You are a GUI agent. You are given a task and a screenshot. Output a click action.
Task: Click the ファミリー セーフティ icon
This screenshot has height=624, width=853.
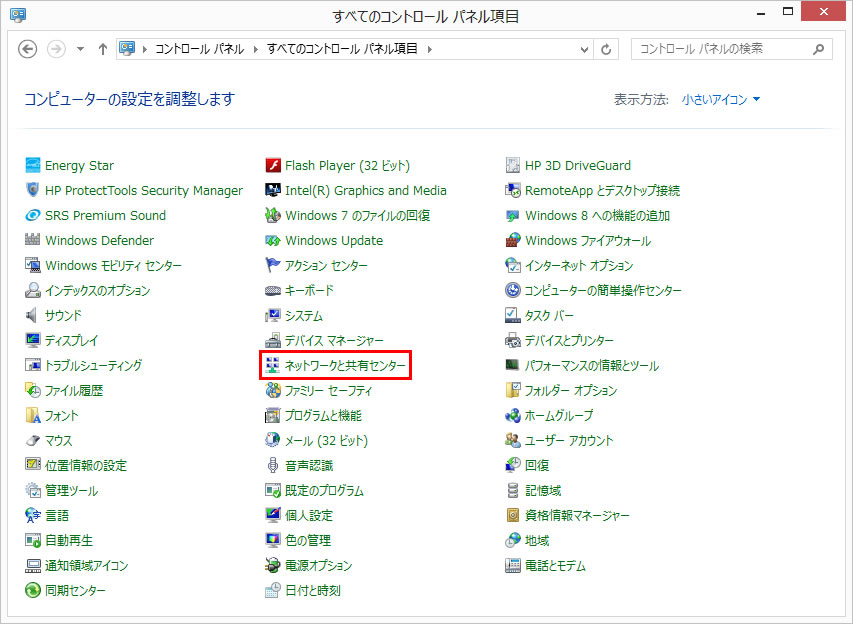coord(273,390)
